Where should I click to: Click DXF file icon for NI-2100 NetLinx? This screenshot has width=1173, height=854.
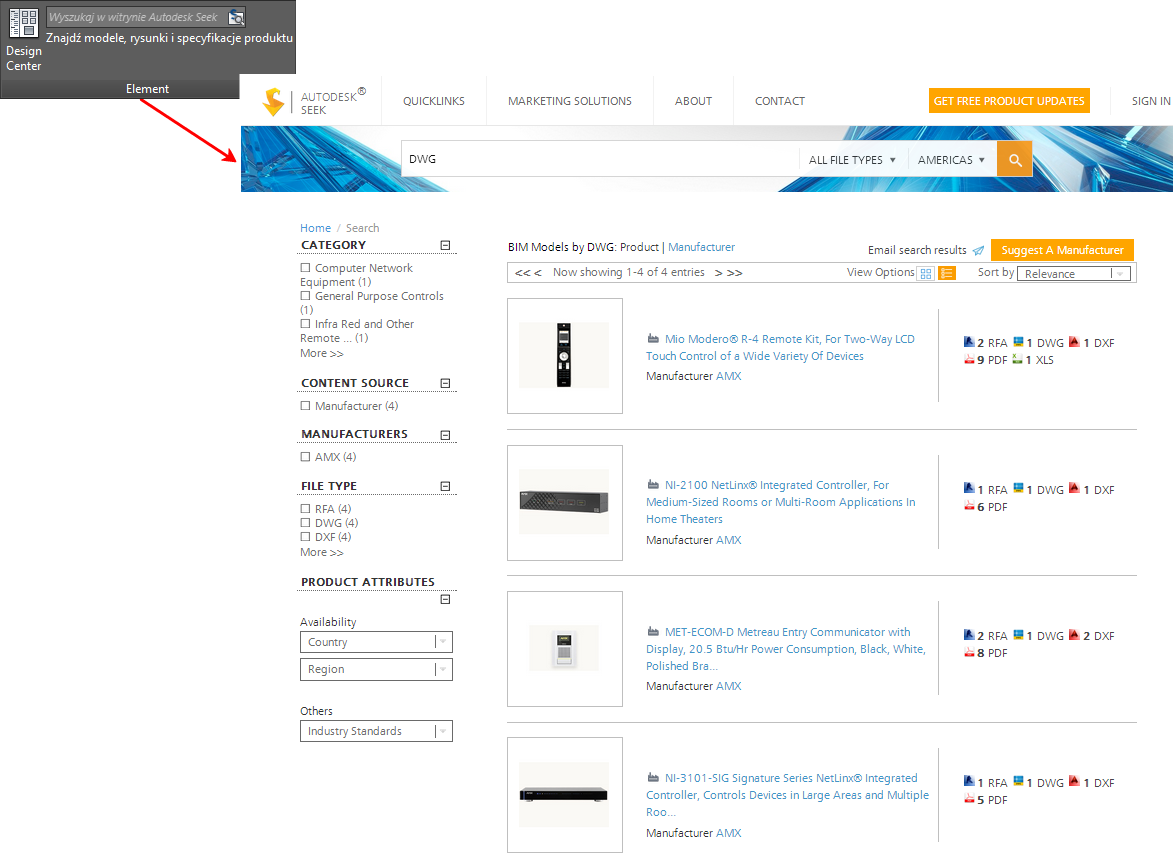(x=1074, y=488)
